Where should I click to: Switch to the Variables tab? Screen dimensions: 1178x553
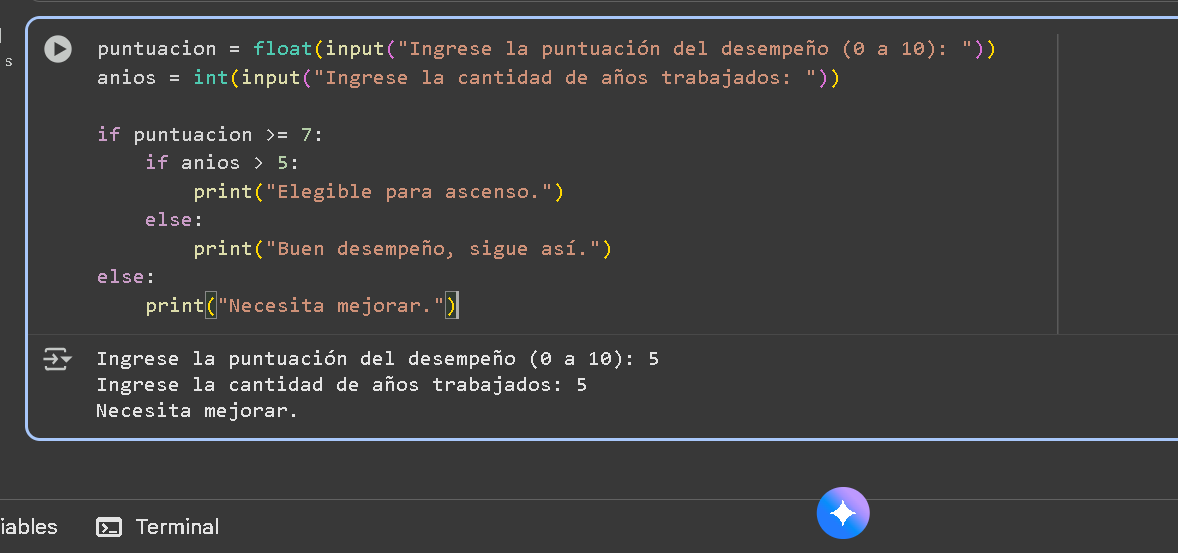click(x=28, y=527)
